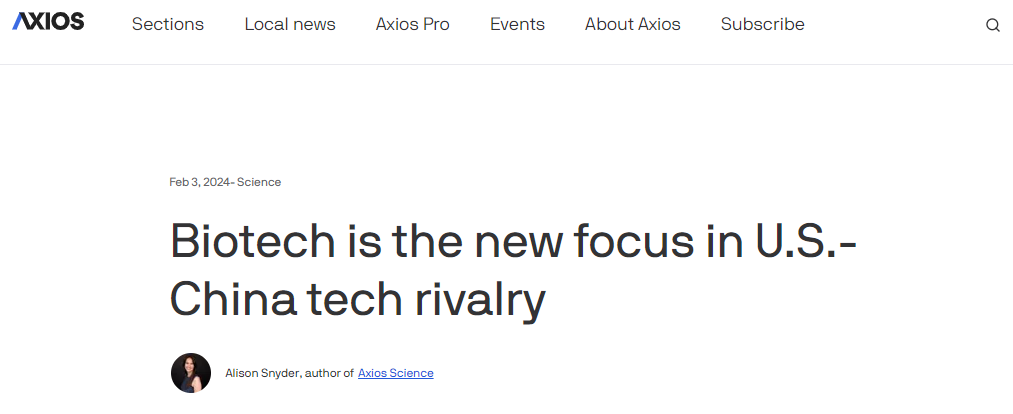This screenshot has height=414, width=1013.
Task: Click the Feb 3, 2024 date
Action: [200, 182]
